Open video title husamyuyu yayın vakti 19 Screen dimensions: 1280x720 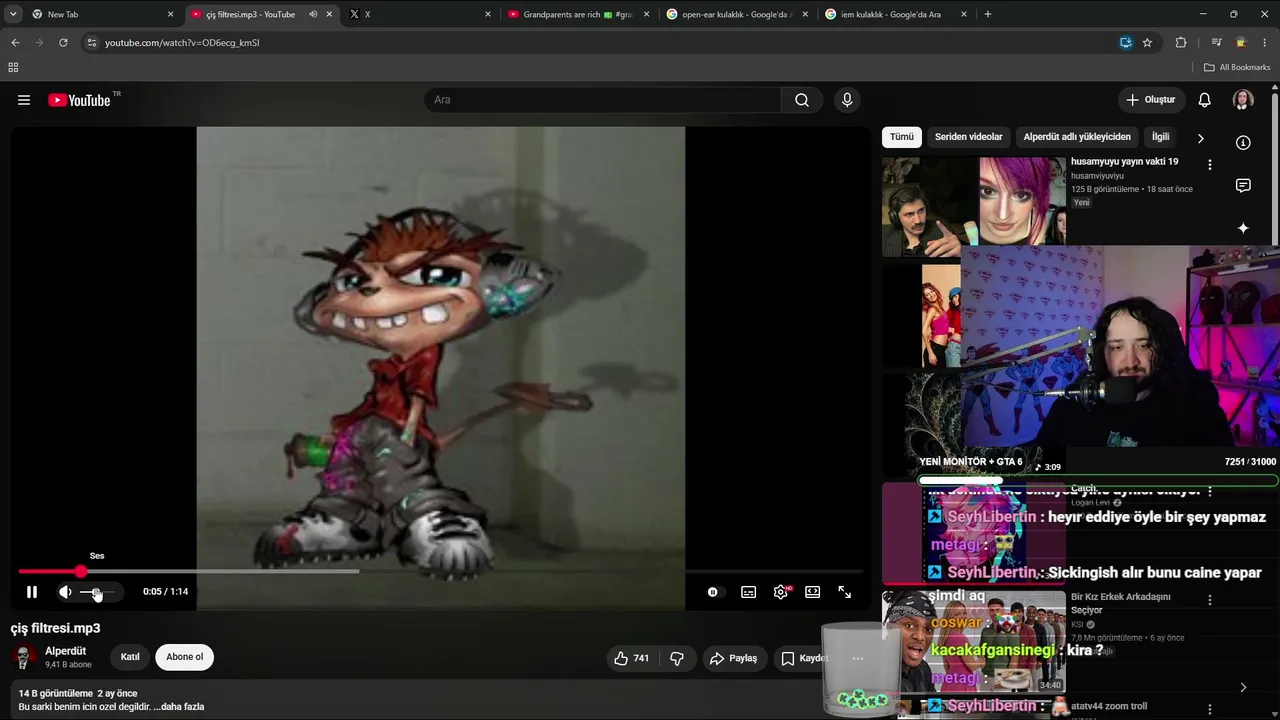pyautogui.click(x=1125, y=162)
